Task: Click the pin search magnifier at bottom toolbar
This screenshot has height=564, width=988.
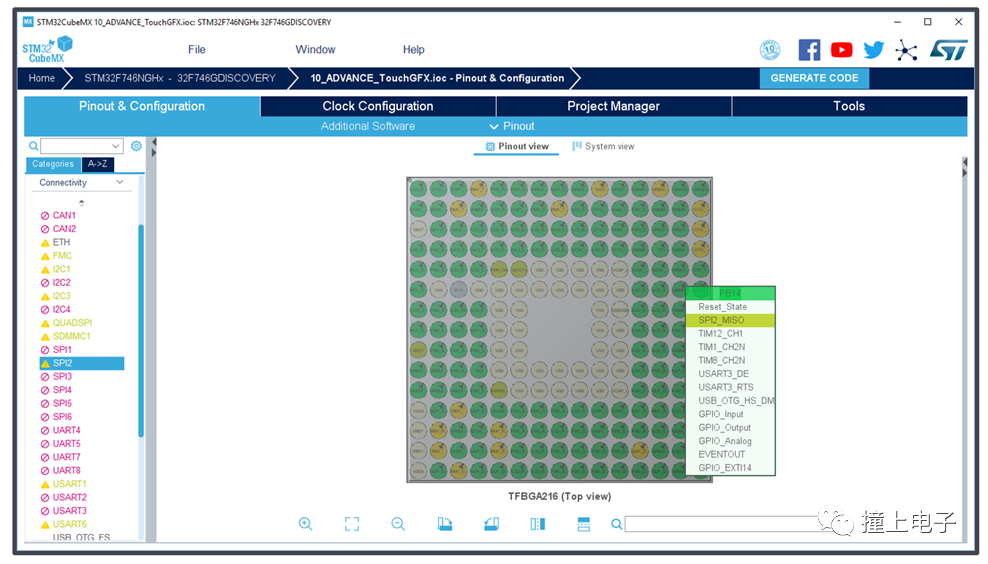Action: (x=616, y=524)
